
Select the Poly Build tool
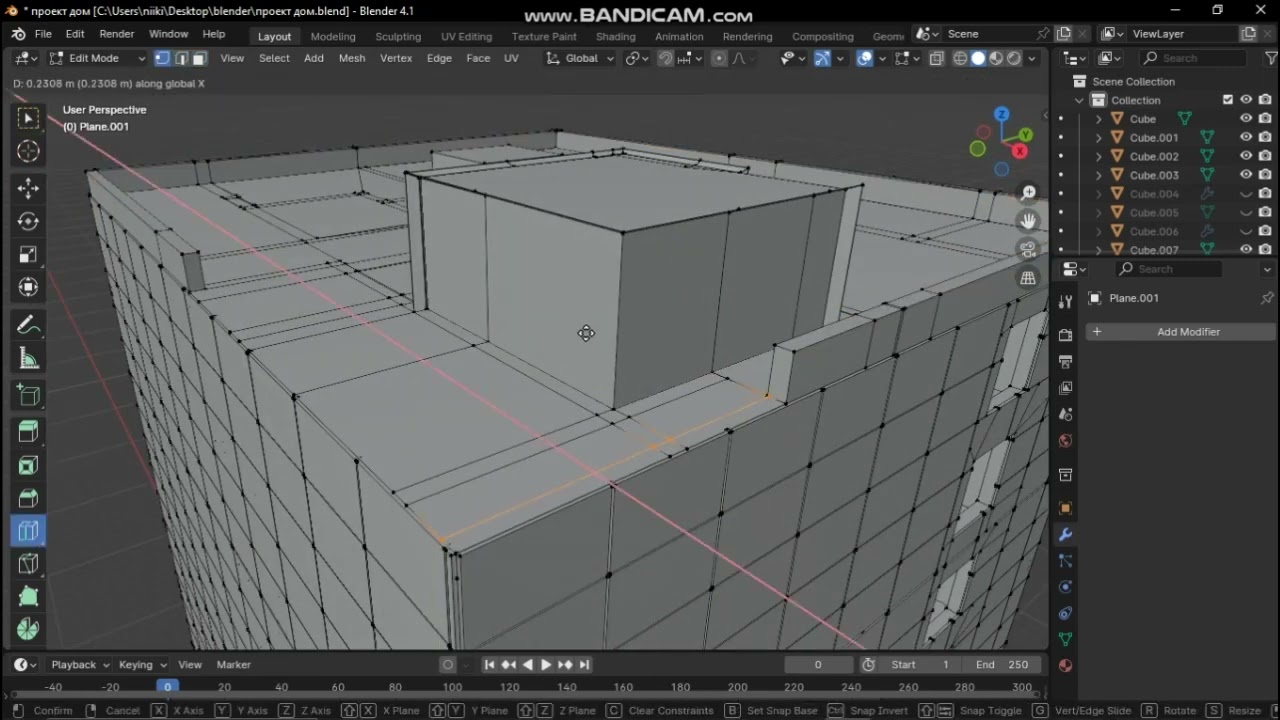click(28, 597)
